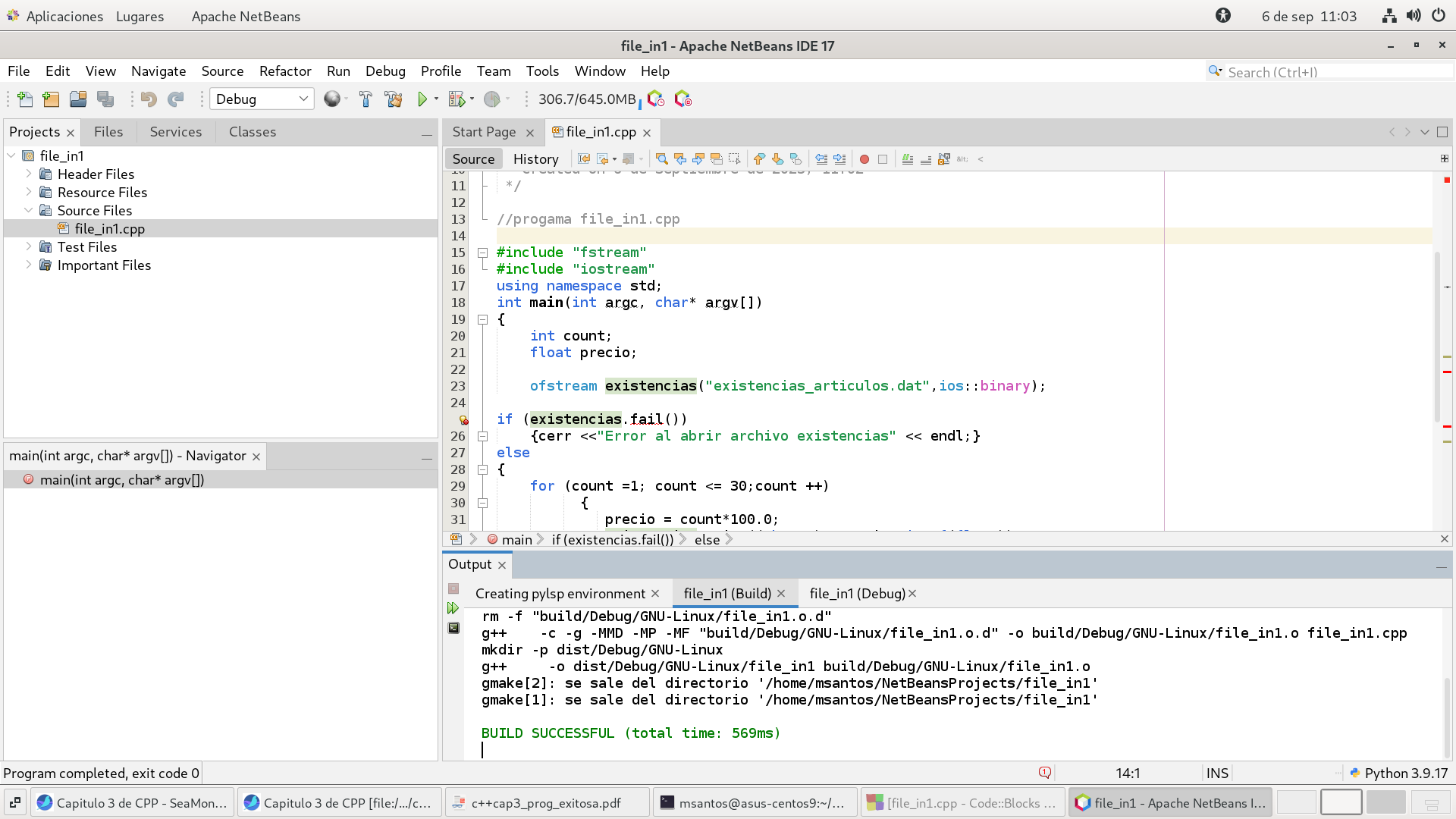
Task: Open the Aplicaciones menu in the top panel
Action: [64, 16]
